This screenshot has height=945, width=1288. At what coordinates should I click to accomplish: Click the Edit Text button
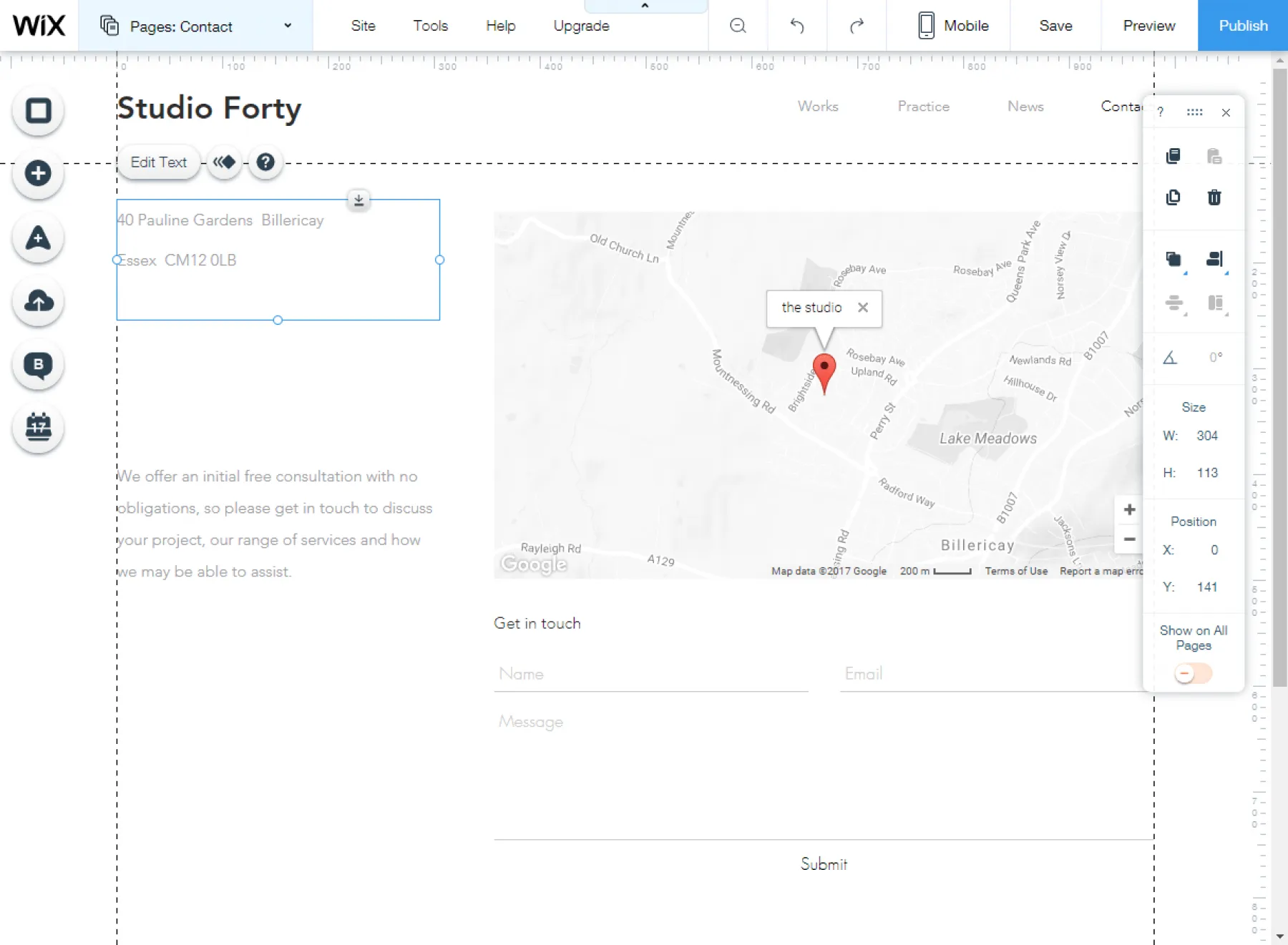click(158, 162)
